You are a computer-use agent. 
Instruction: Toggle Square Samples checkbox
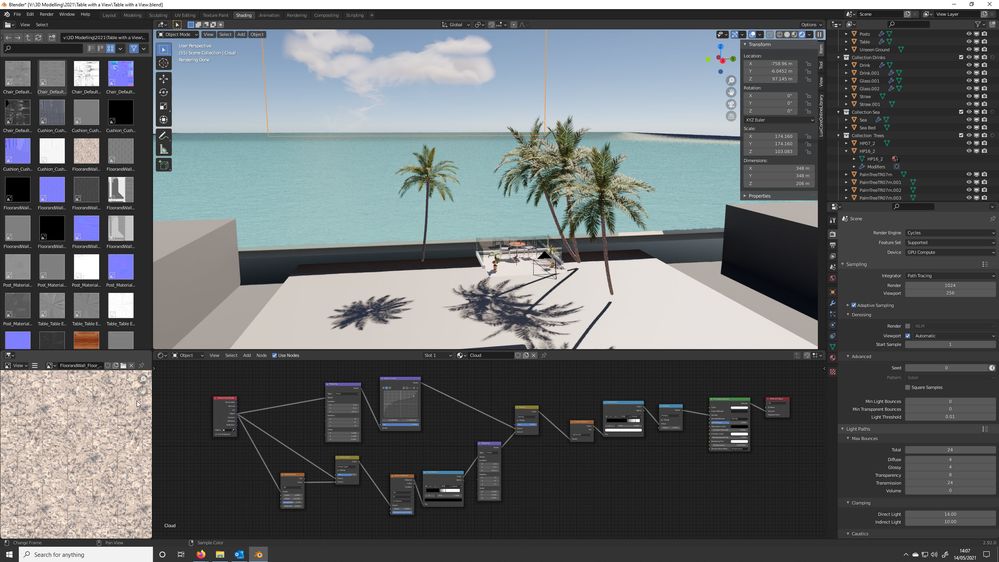[x=908, y=387]
